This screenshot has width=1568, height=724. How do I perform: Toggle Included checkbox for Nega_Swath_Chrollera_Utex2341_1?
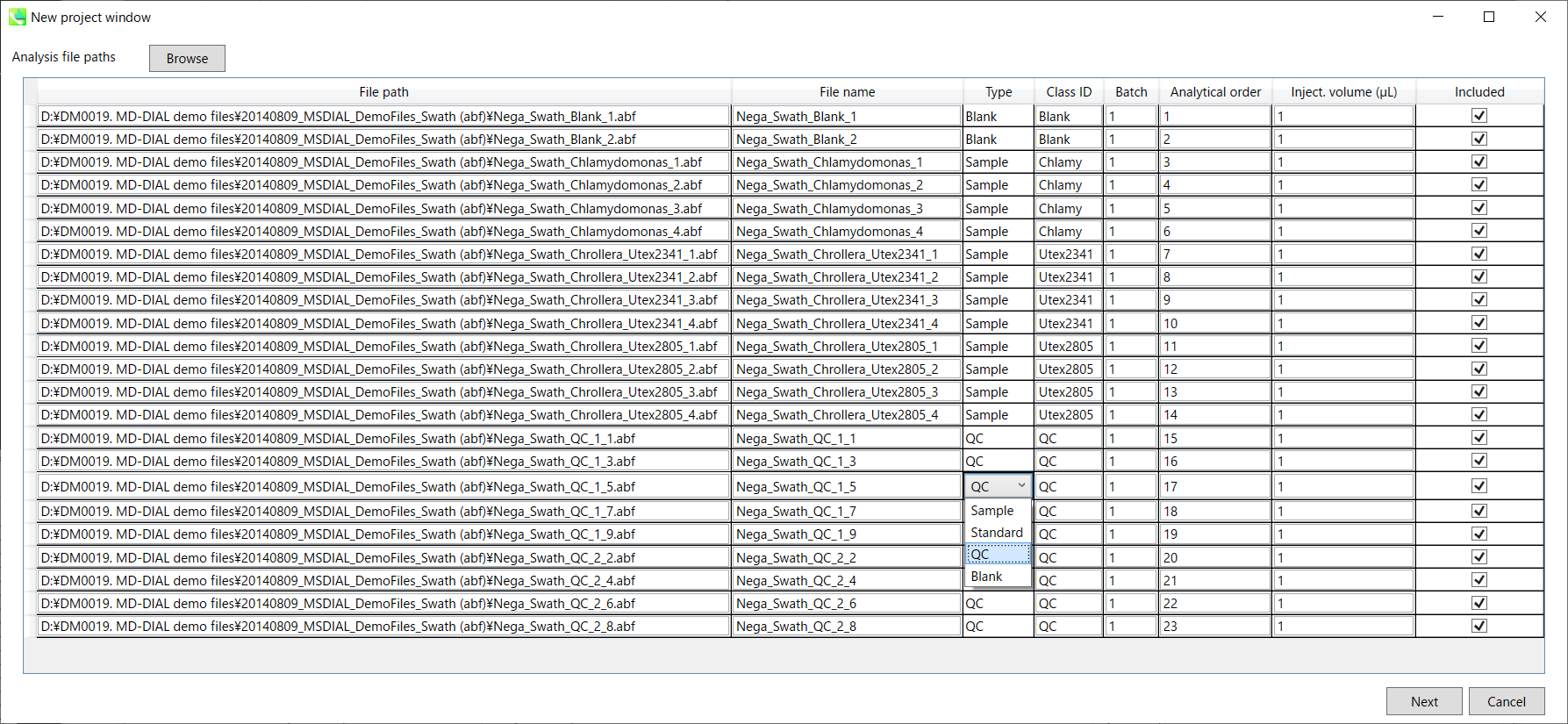[1479, 254]
